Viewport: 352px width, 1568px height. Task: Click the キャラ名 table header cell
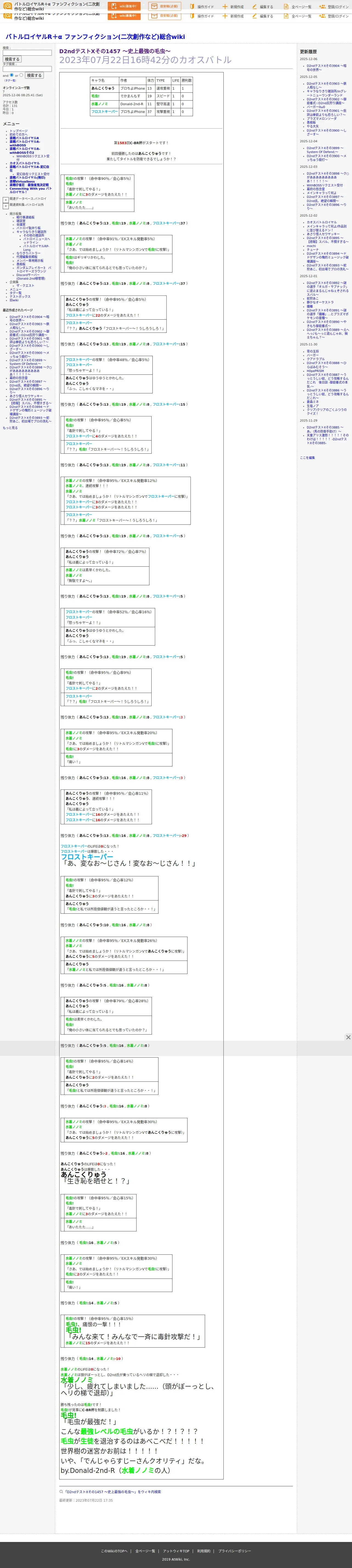click(x=104, y=80)
